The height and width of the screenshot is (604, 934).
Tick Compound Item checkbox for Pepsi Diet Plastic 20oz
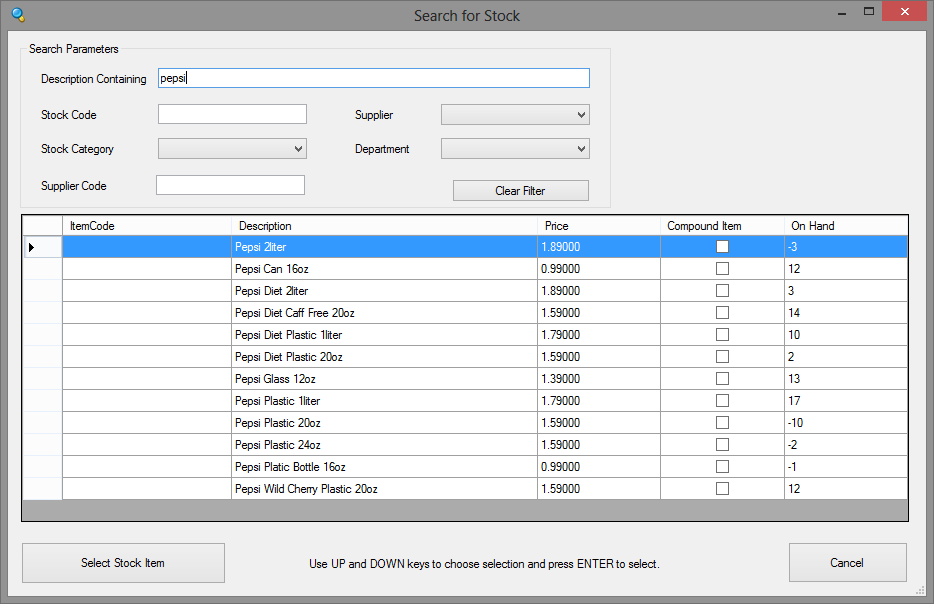pos(722,357)
